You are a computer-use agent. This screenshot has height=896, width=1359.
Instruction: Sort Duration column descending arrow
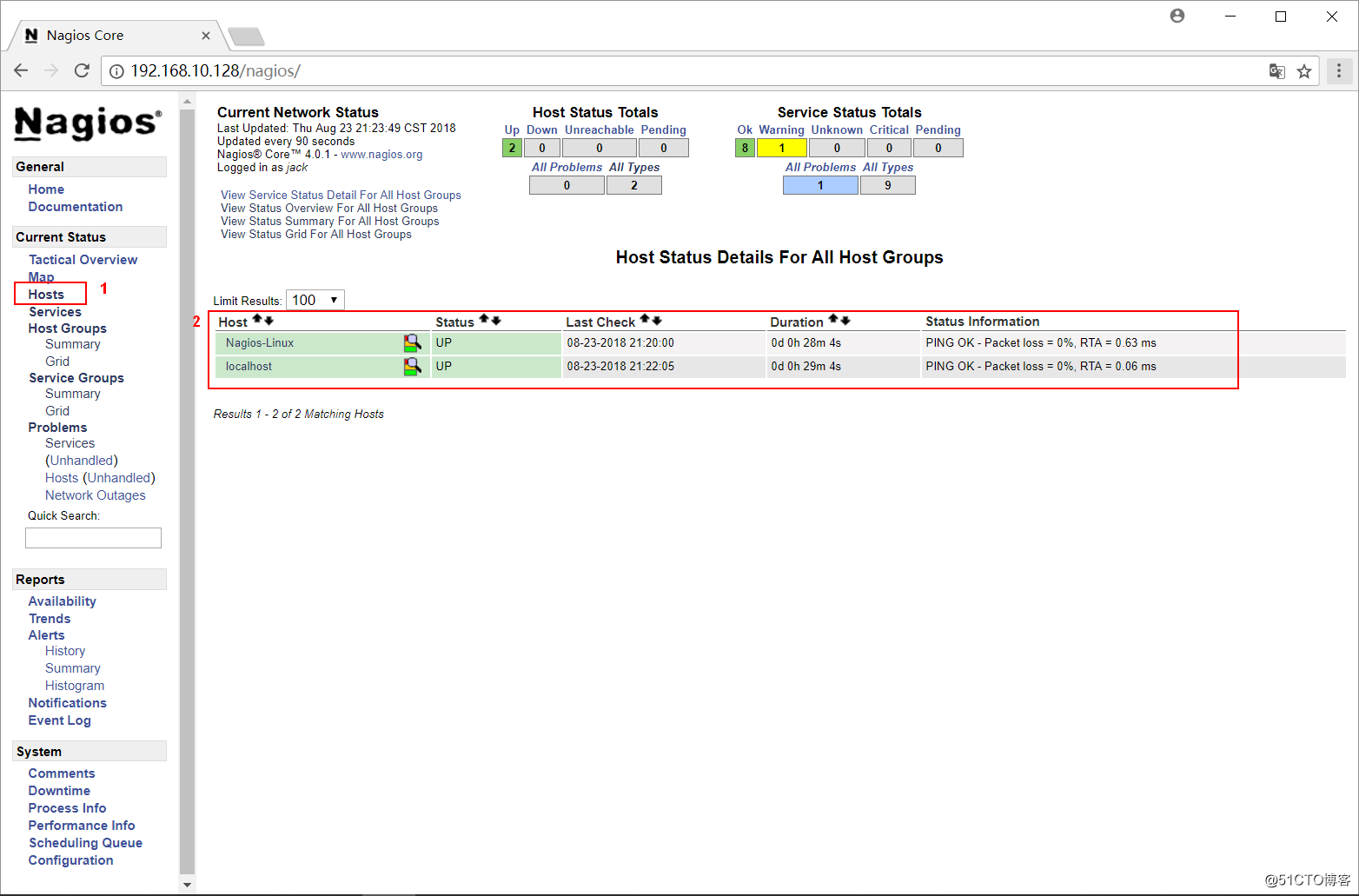coord(845,321)
